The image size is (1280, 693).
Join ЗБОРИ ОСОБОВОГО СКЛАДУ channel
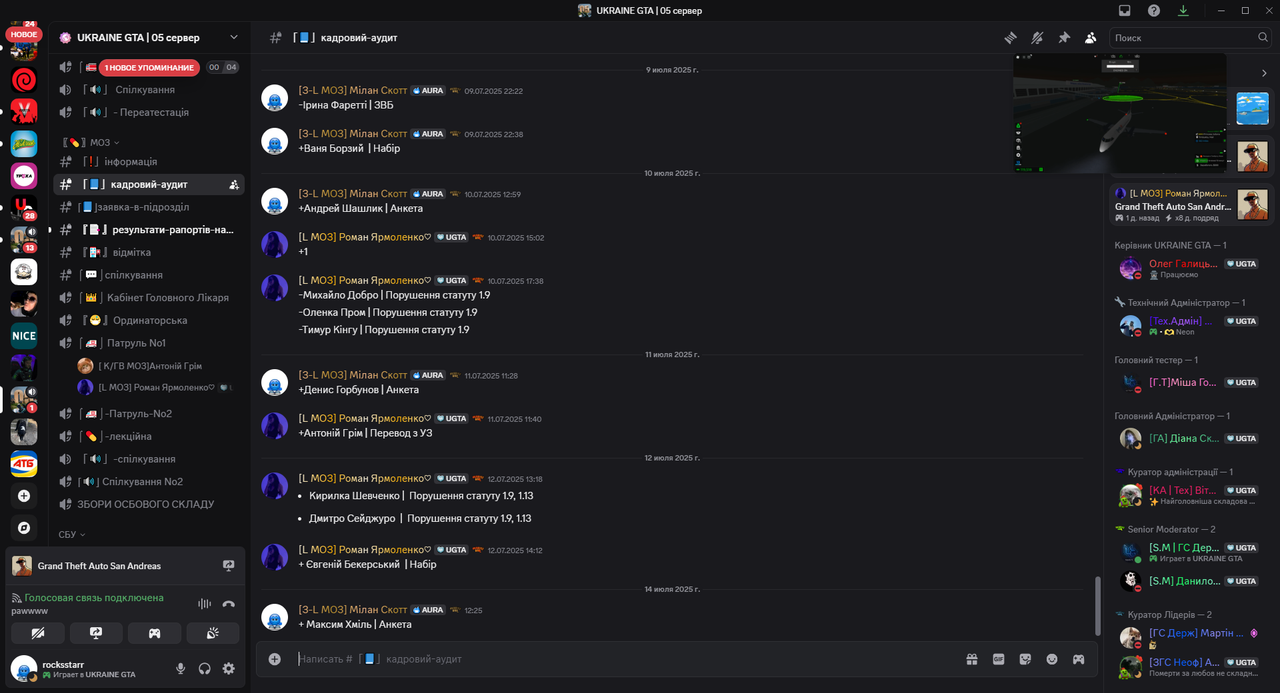click(150, 504)
